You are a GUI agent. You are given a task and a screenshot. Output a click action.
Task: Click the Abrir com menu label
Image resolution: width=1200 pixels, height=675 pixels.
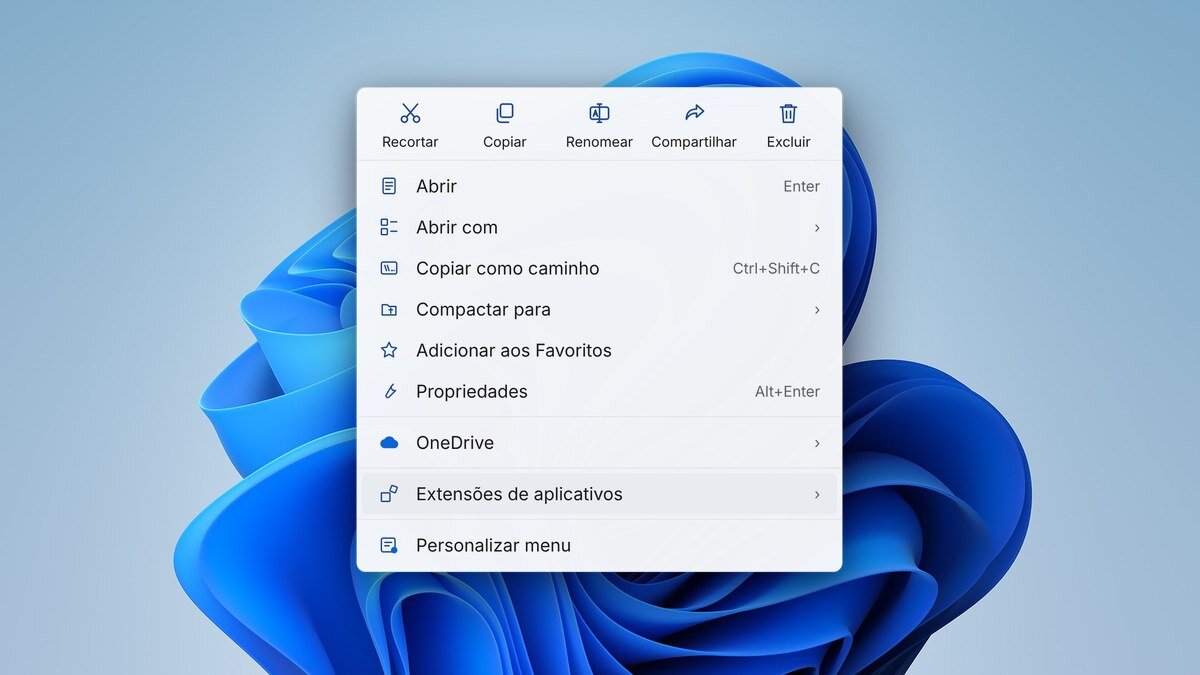point(457,227)
